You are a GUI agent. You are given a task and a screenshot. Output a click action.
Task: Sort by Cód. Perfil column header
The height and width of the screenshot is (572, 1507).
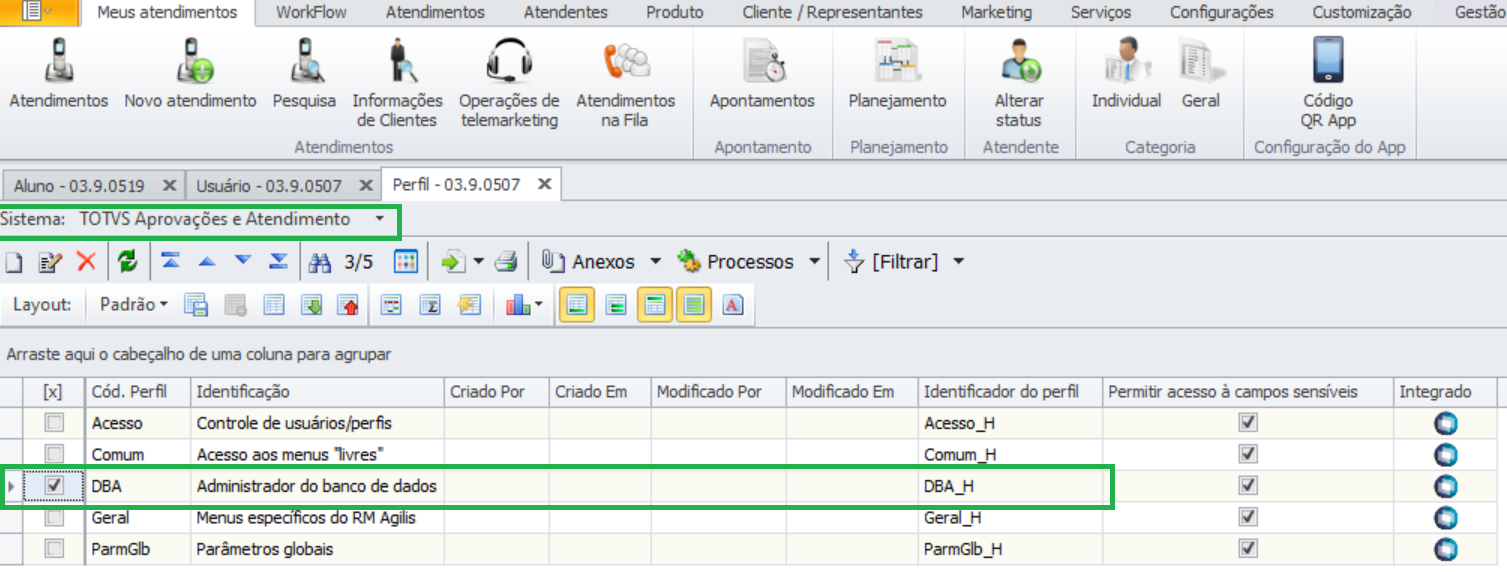coord(138,392)
